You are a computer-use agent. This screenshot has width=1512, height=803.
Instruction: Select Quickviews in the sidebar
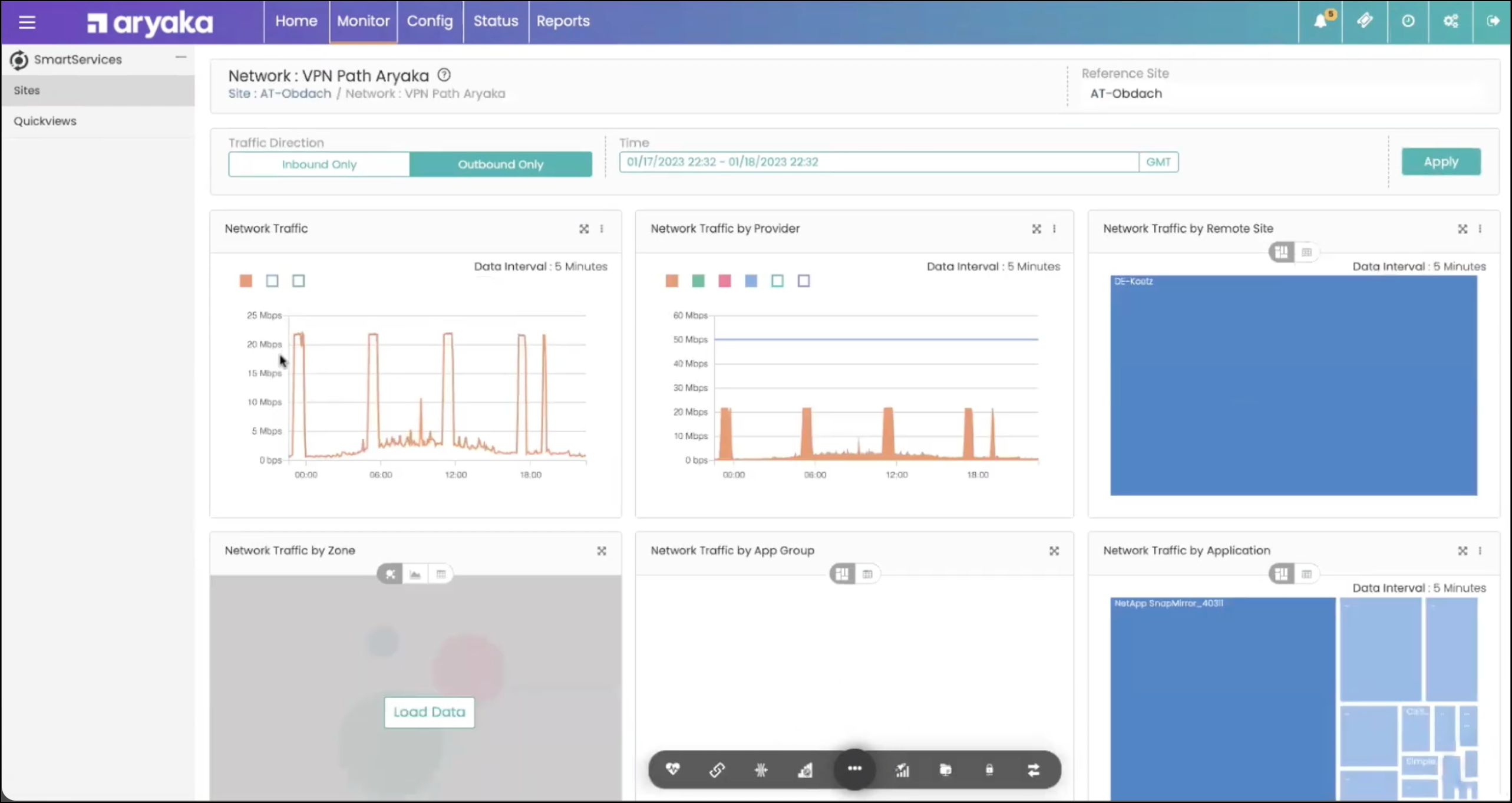(98, 121)
